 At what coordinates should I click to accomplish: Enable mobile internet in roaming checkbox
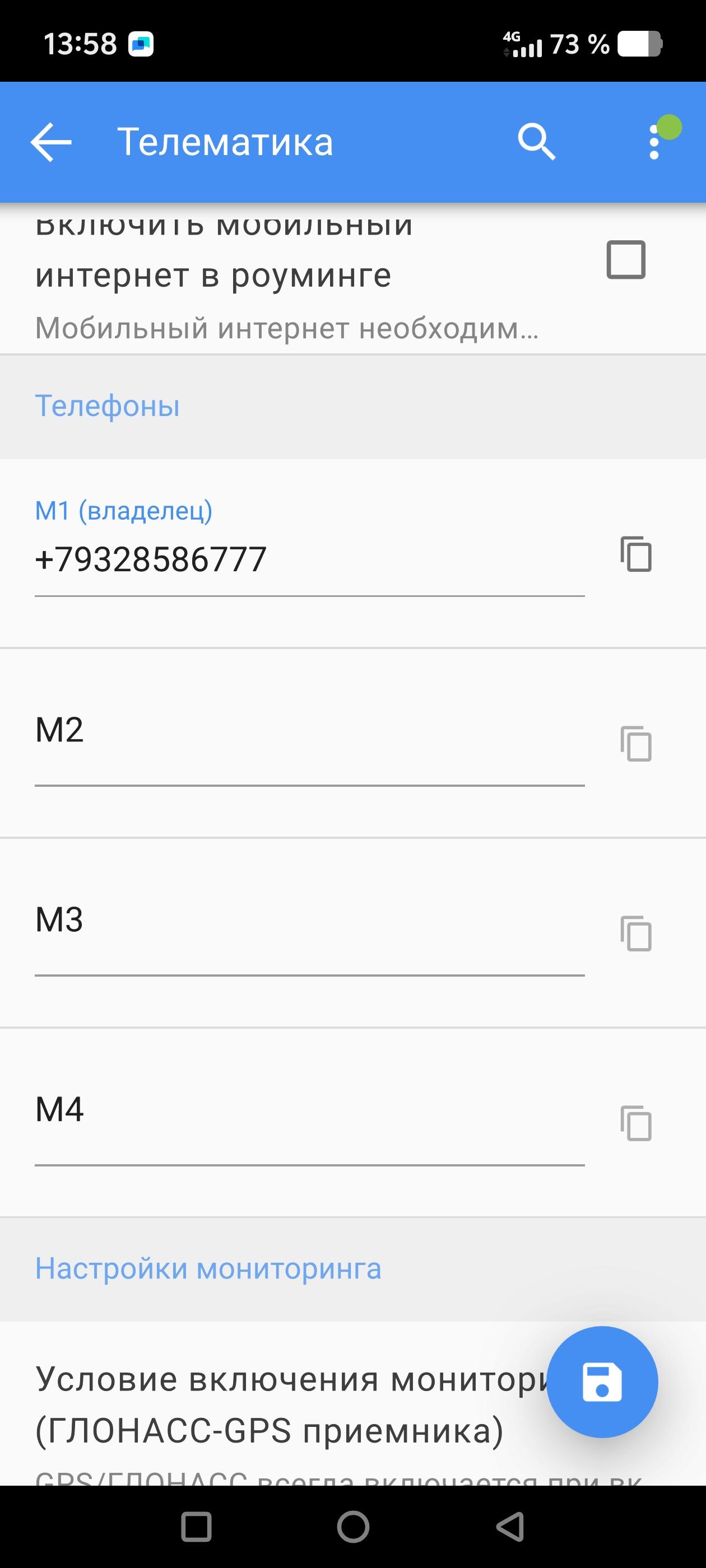click(x=625, y=260)
